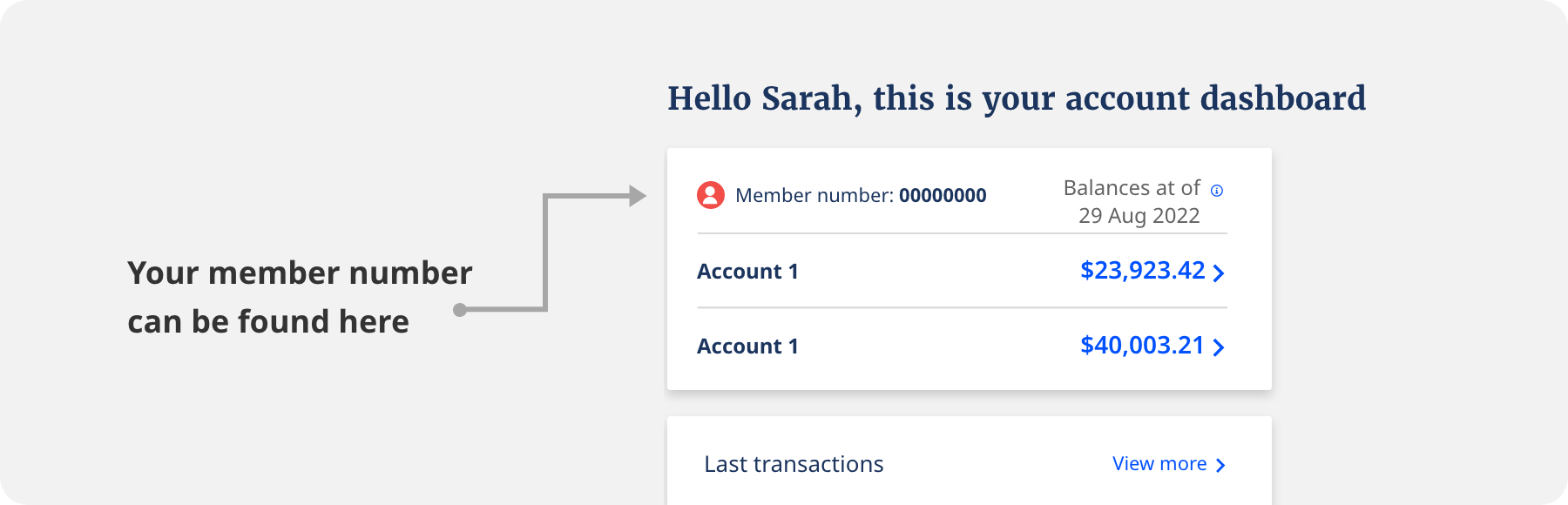This screenshot has height=505, width=1568.
Task: Click the Your member number annotation text
Action: [x=300, y=273]
